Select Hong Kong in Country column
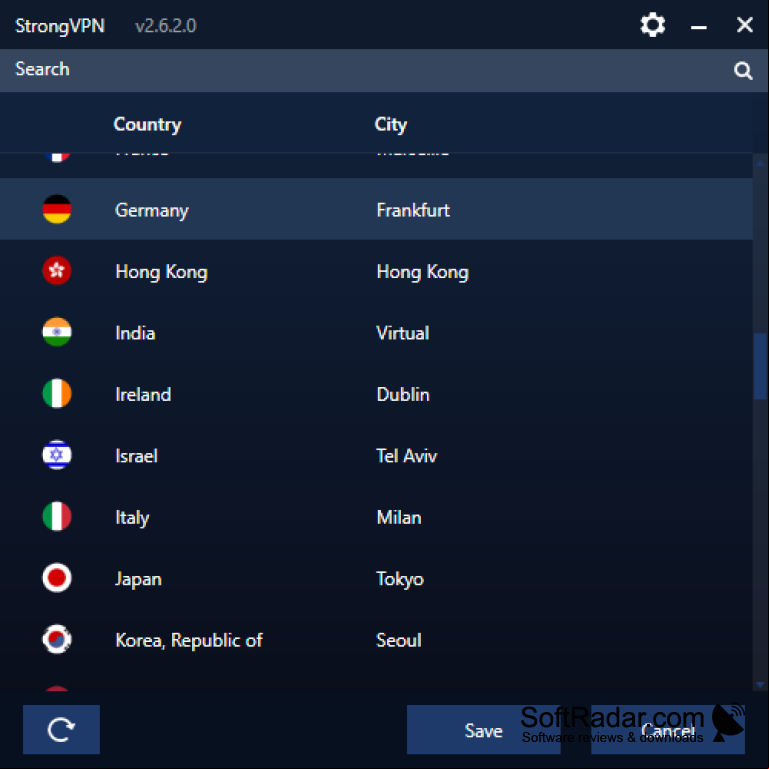 161,272
